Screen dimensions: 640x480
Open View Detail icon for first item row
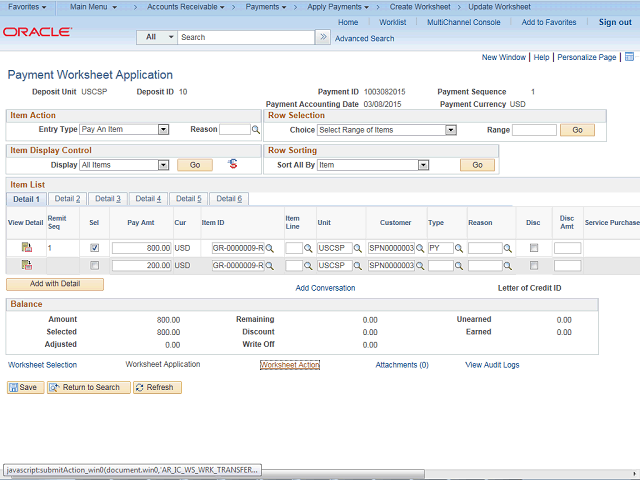click(x=26, y=247)
